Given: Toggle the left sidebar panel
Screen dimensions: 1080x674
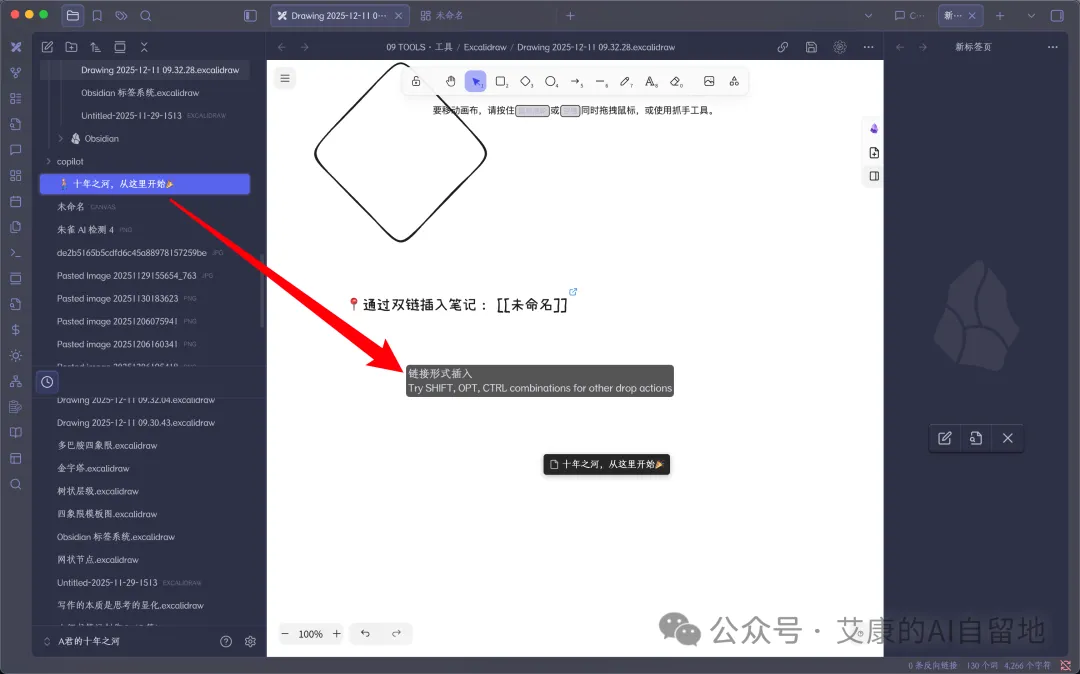Looking at the screenshot, I should pyautogui.click(x=251, y=15).
